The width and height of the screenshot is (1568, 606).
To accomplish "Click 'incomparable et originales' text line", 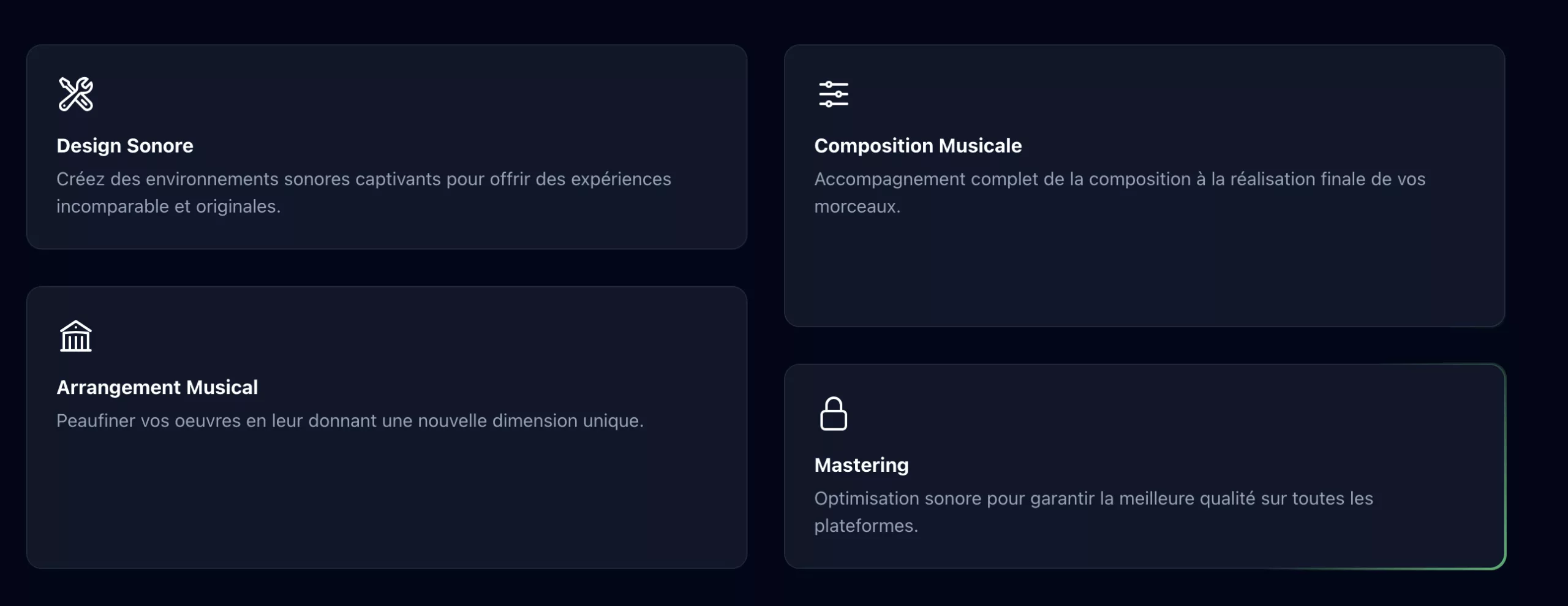I will [168, 206].
